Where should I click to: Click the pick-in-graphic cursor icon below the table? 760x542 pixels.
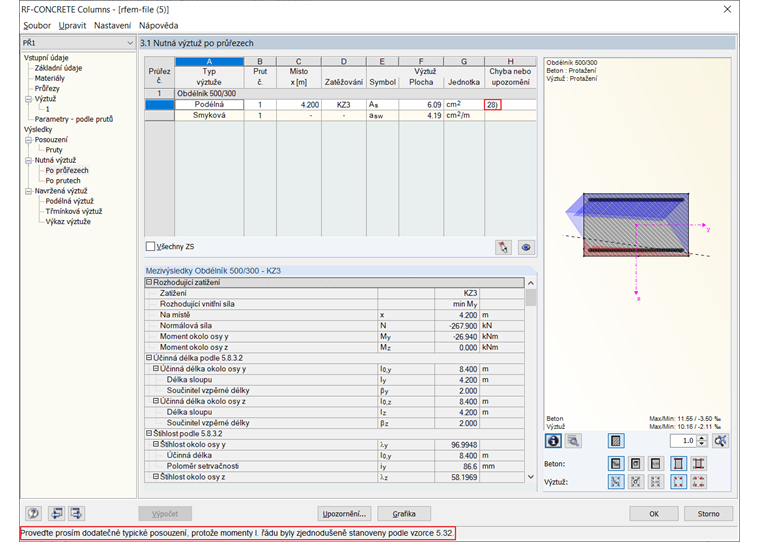click(x=503, y=247)
